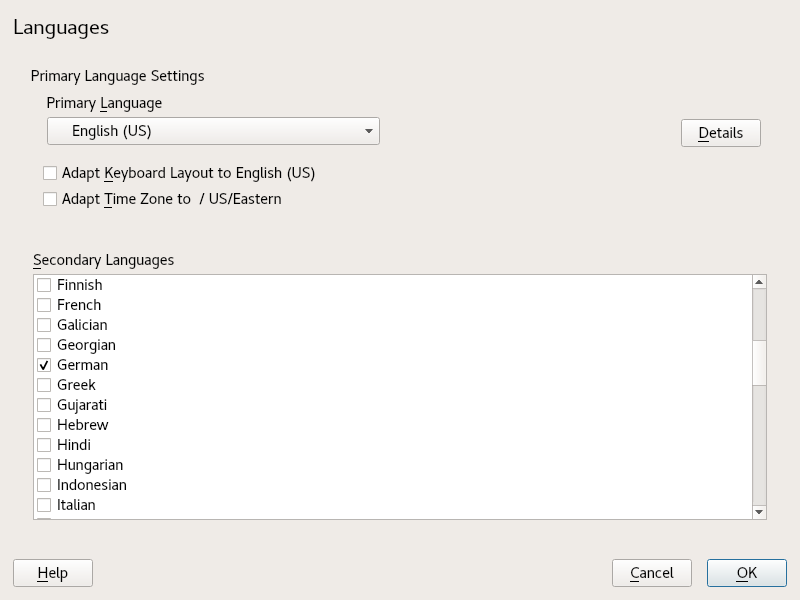The width and height of the screenshot is (800, 600).
Task: Check the Hungarian language checkbox
Action: 44,465
